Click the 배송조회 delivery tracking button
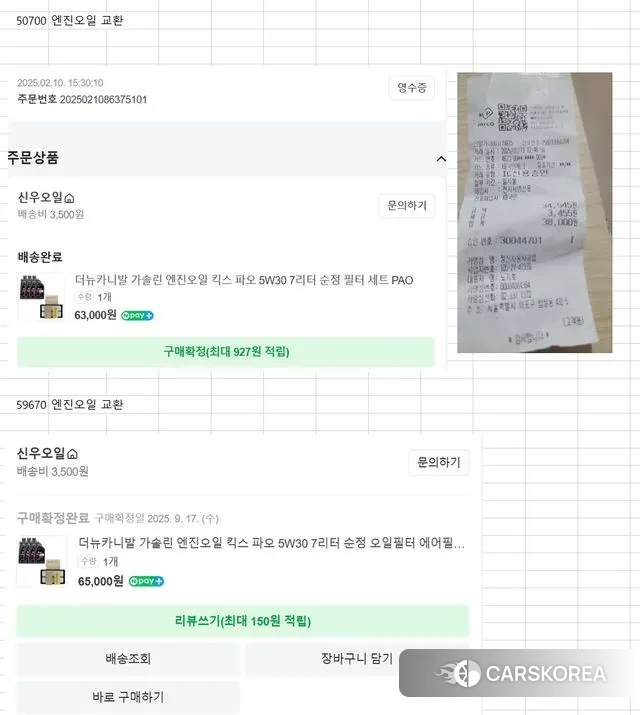 (x=128, y=659)
